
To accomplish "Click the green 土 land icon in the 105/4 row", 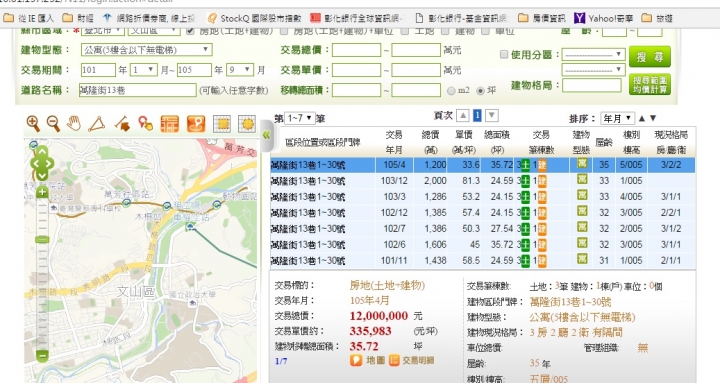I will tap(525, 165).
